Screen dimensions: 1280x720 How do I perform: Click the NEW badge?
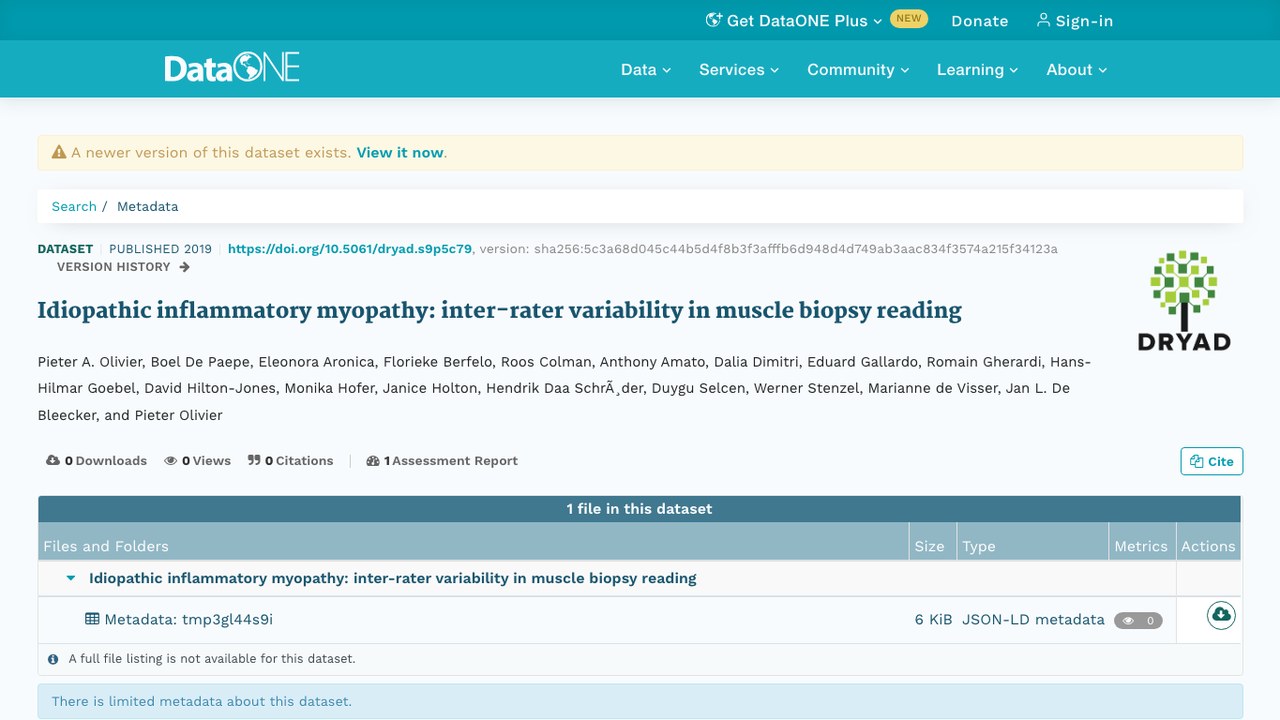909,19
